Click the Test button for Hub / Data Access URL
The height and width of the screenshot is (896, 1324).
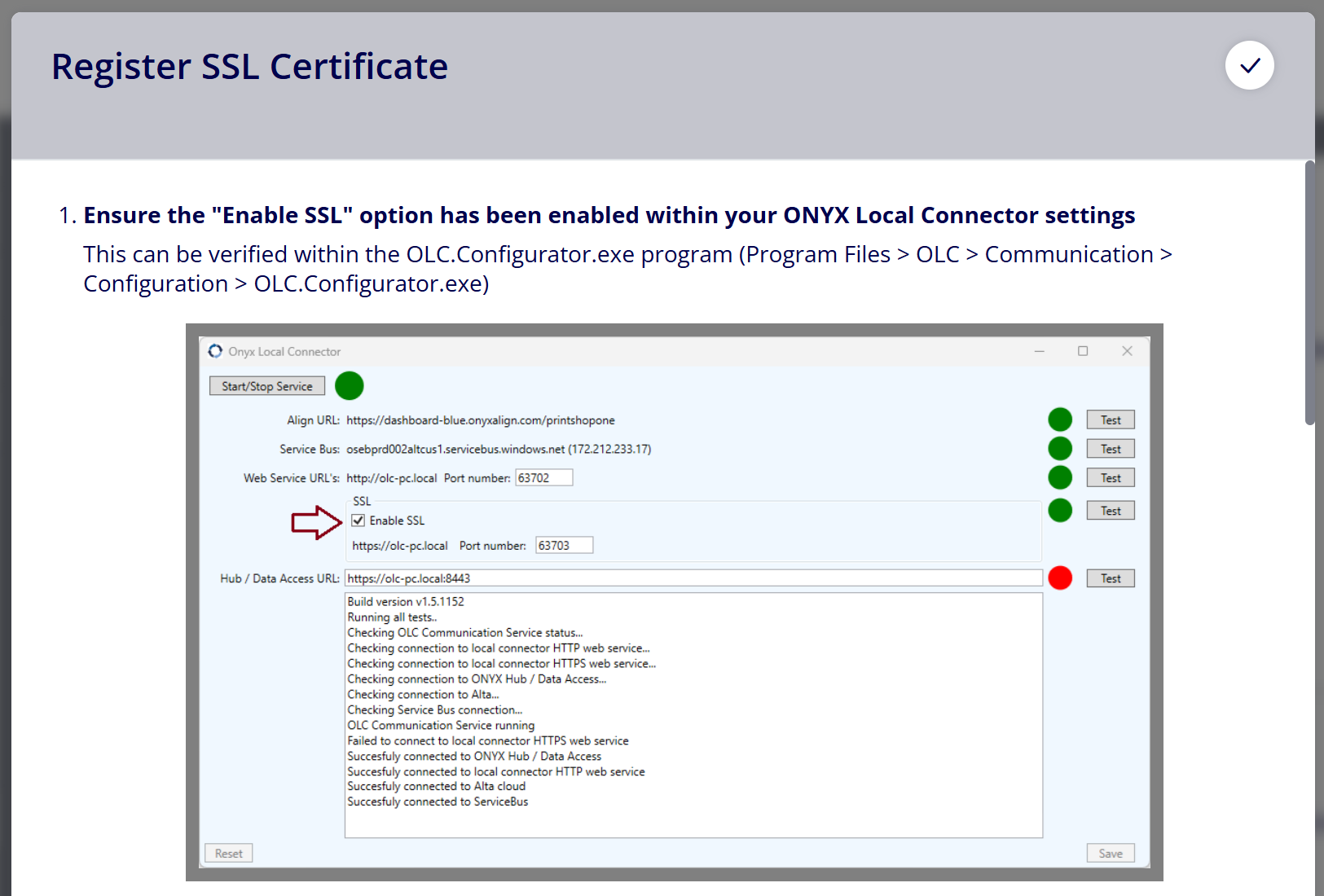[x=1111, y=578]
